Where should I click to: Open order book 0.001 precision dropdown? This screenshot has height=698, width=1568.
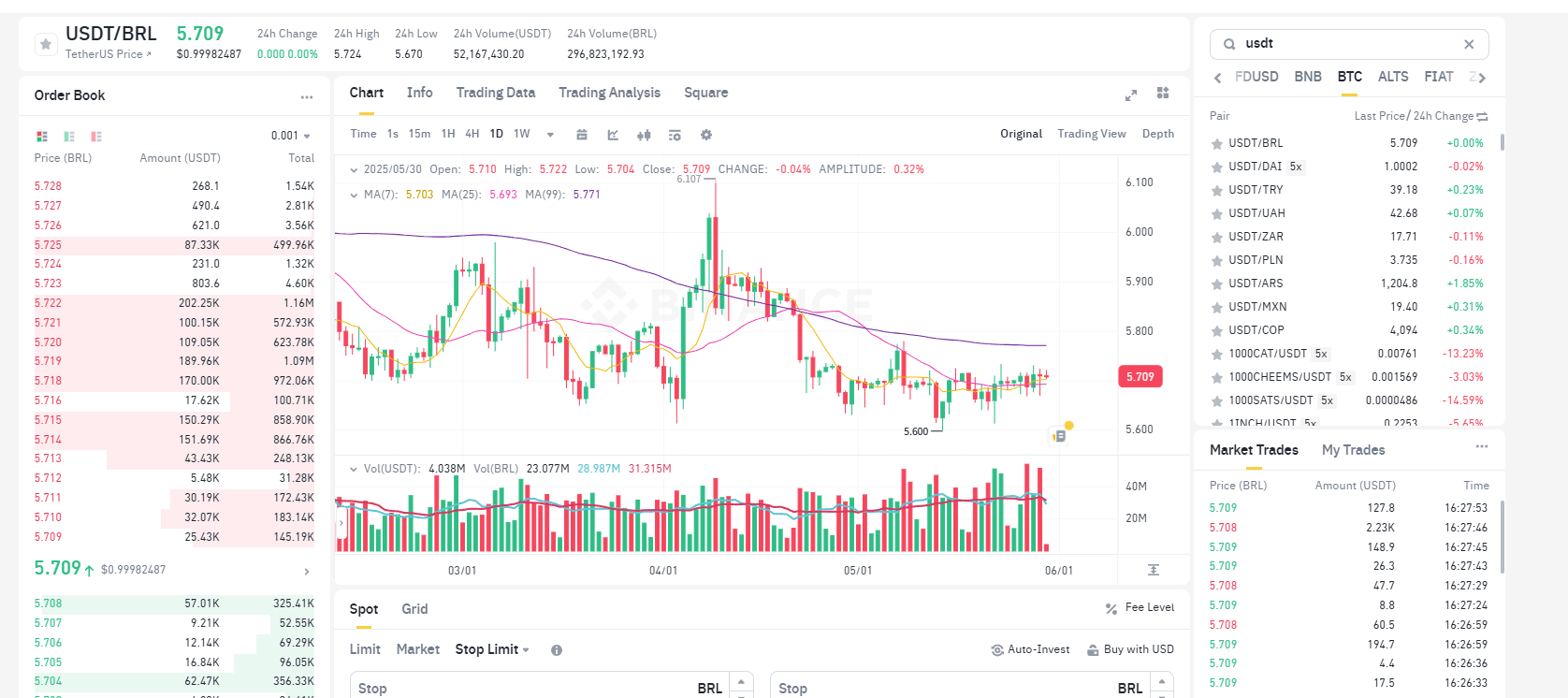(291, 137)
